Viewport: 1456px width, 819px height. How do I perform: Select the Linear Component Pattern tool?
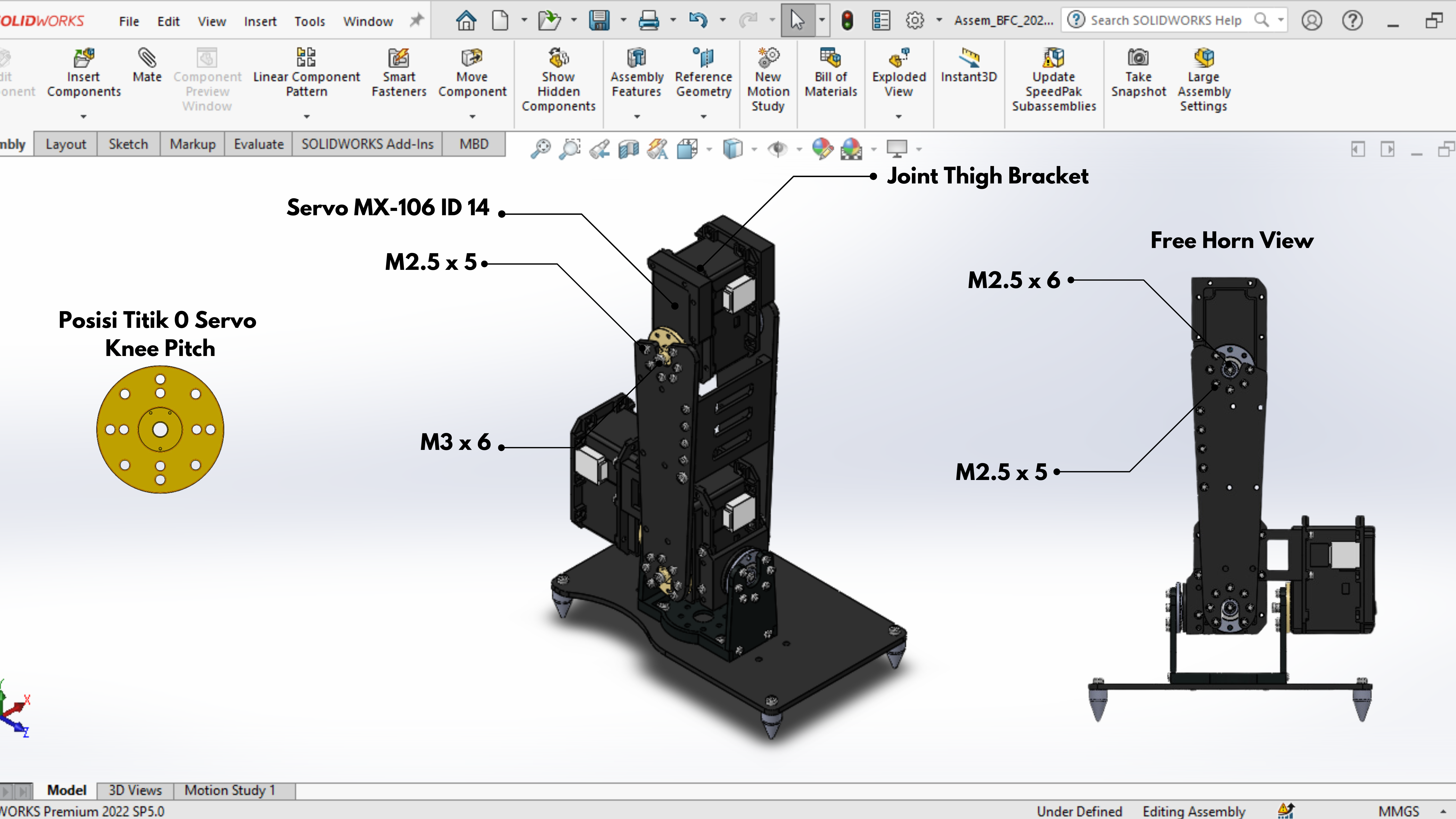pyautogui.click(x=306, y=72)
